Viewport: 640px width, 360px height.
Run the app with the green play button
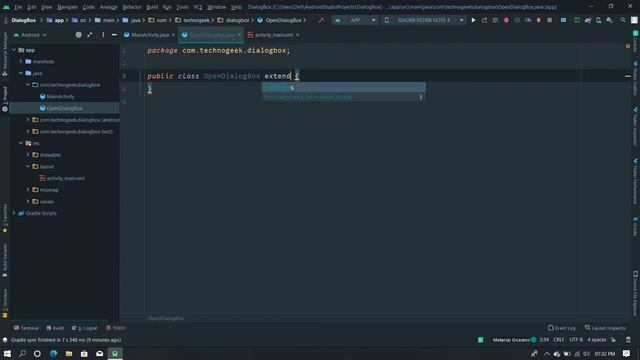(x=473, y=20)
